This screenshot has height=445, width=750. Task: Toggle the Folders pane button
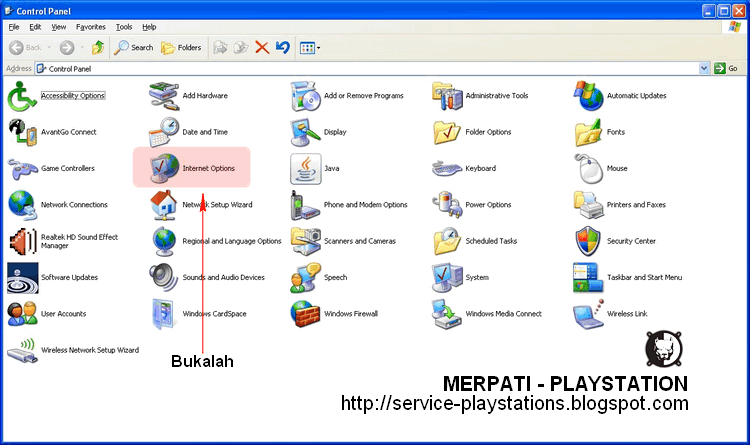point(181,47)
